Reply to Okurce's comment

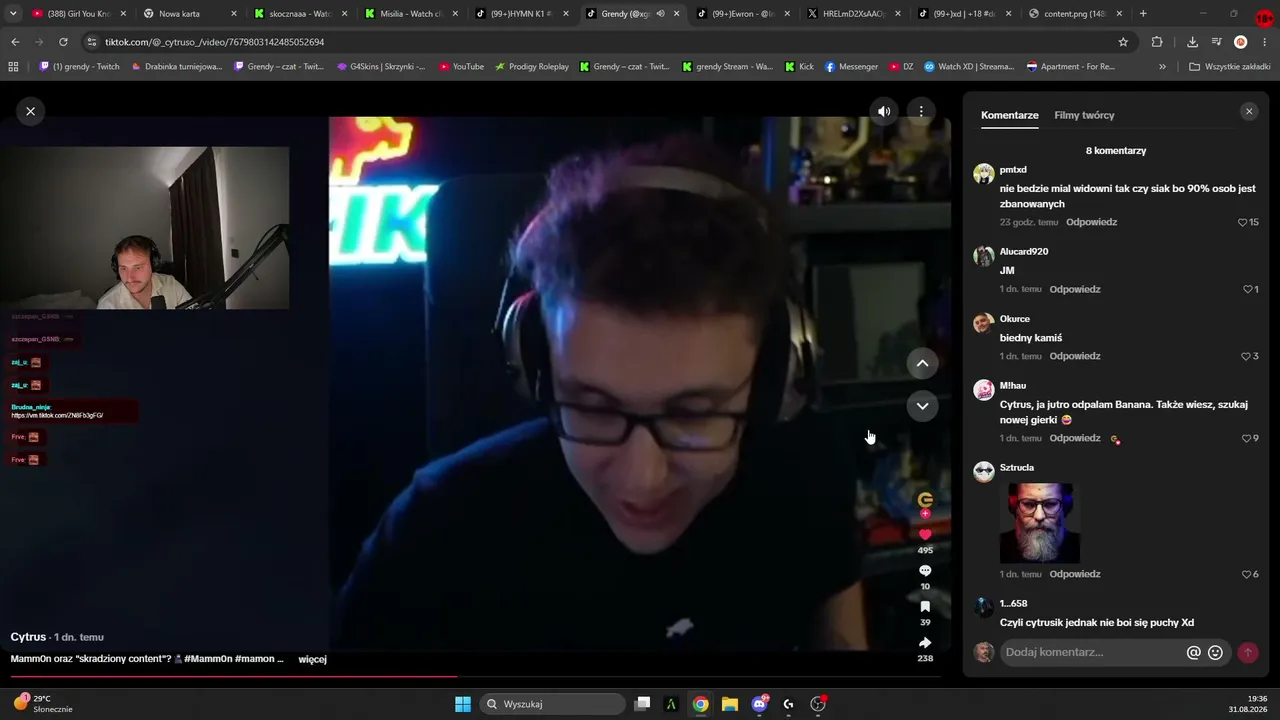click(1075, 356)
